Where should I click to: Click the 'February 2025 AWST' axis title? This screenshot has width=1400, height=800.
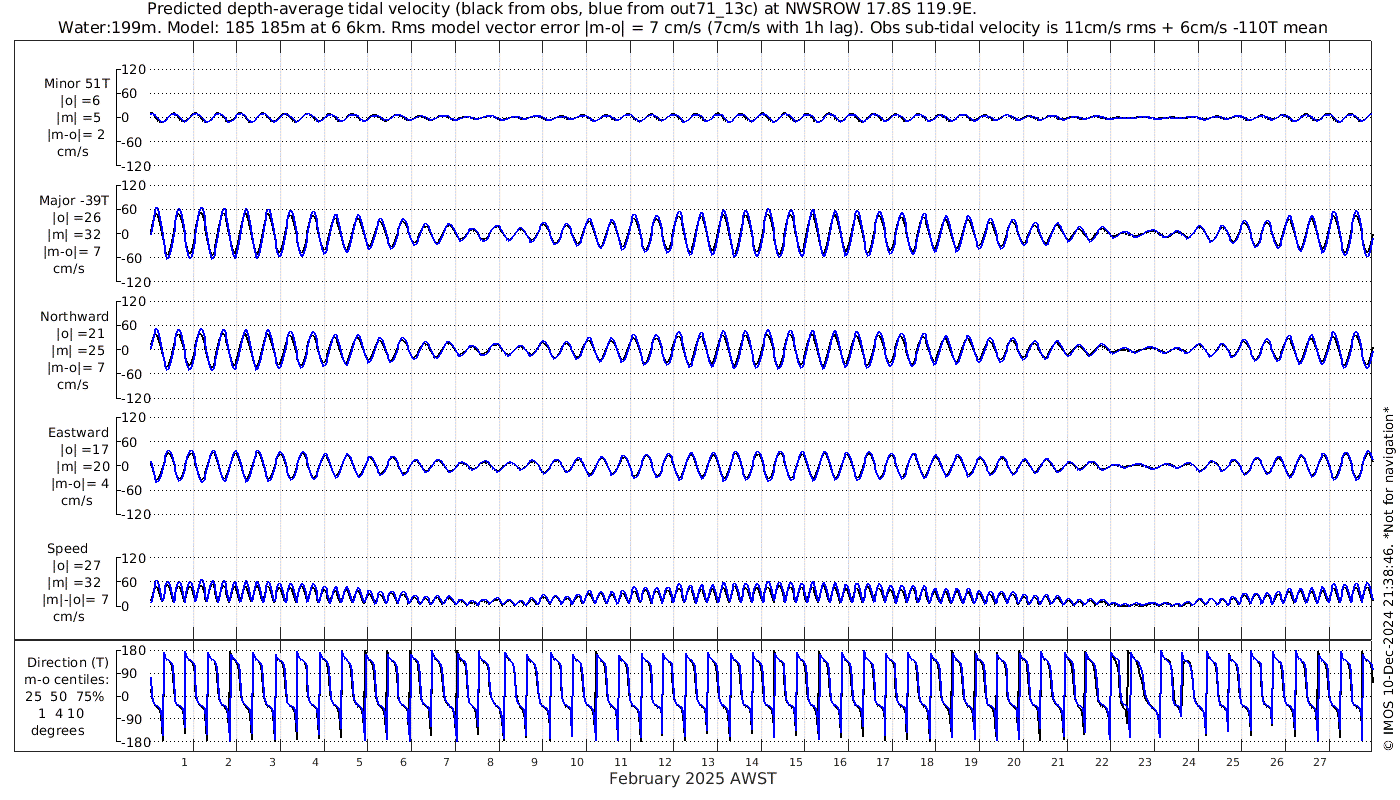click(x=692, y=779)
